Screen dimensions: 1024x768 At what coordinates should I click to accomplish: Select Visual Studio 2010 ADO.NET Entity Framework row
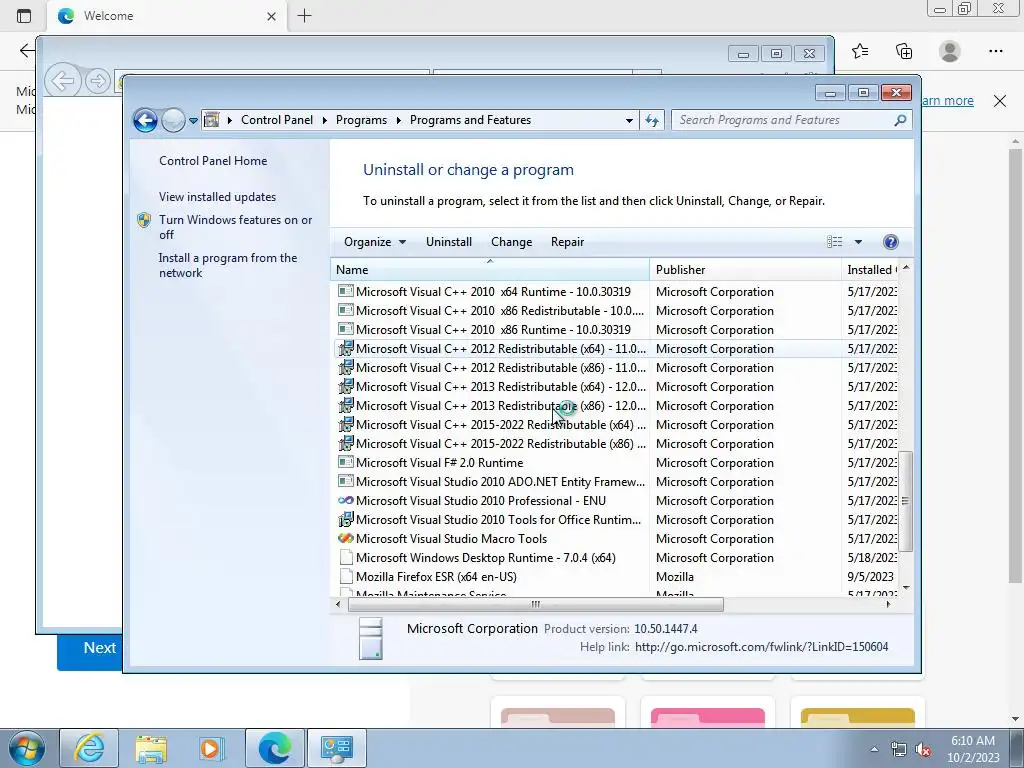click(616, 481)
